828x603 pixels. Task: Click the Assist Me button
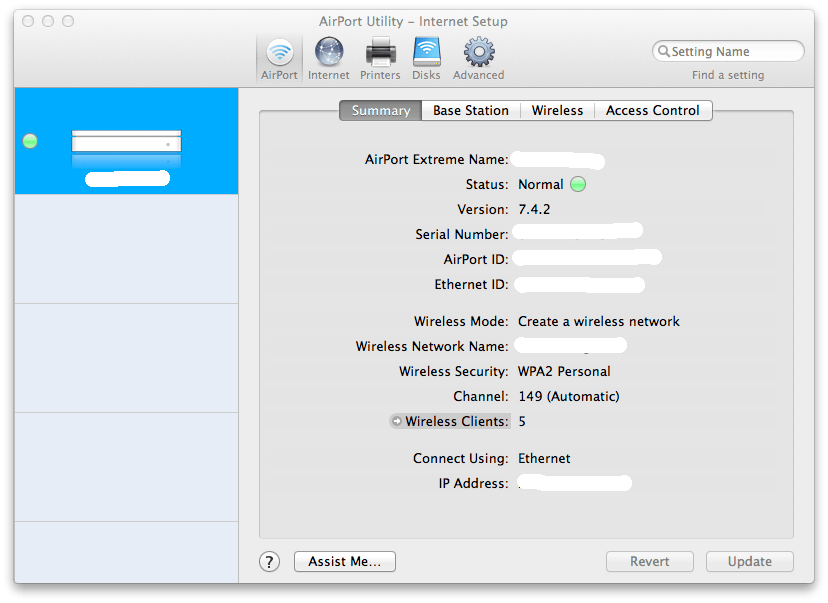(x=344, y=561)
